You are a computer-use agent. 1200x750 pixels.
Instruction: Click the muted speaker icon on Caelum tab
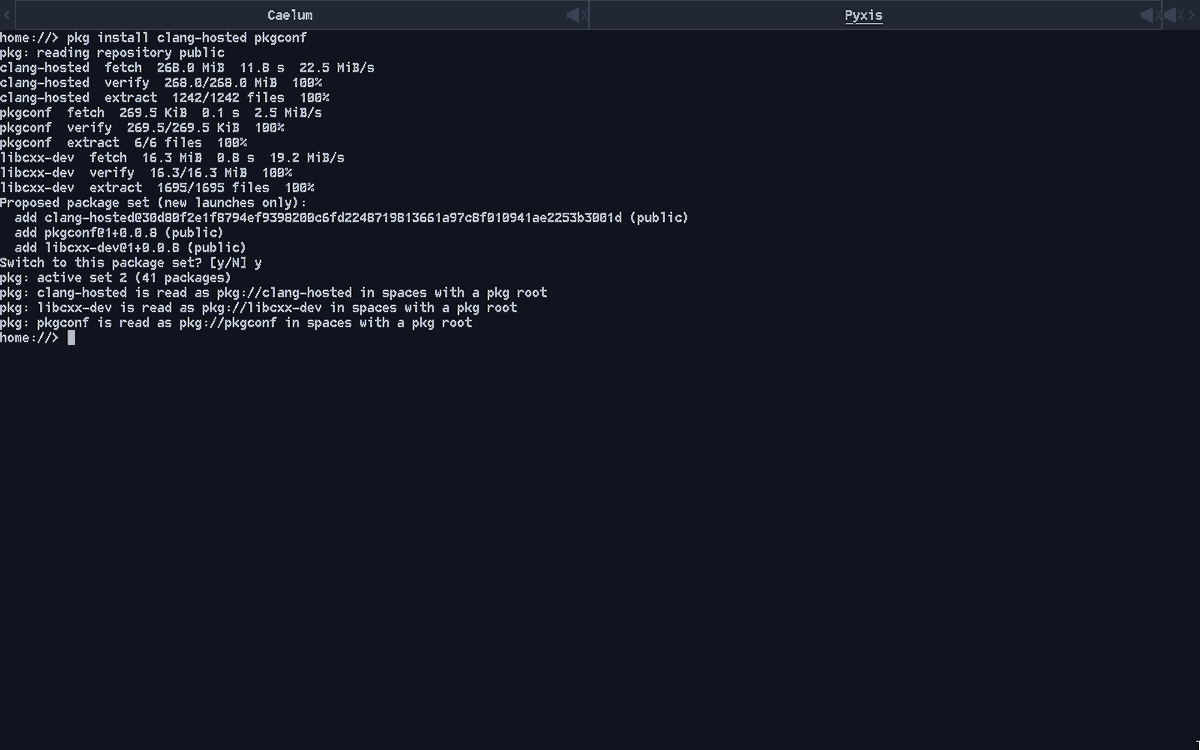point(576,15)
